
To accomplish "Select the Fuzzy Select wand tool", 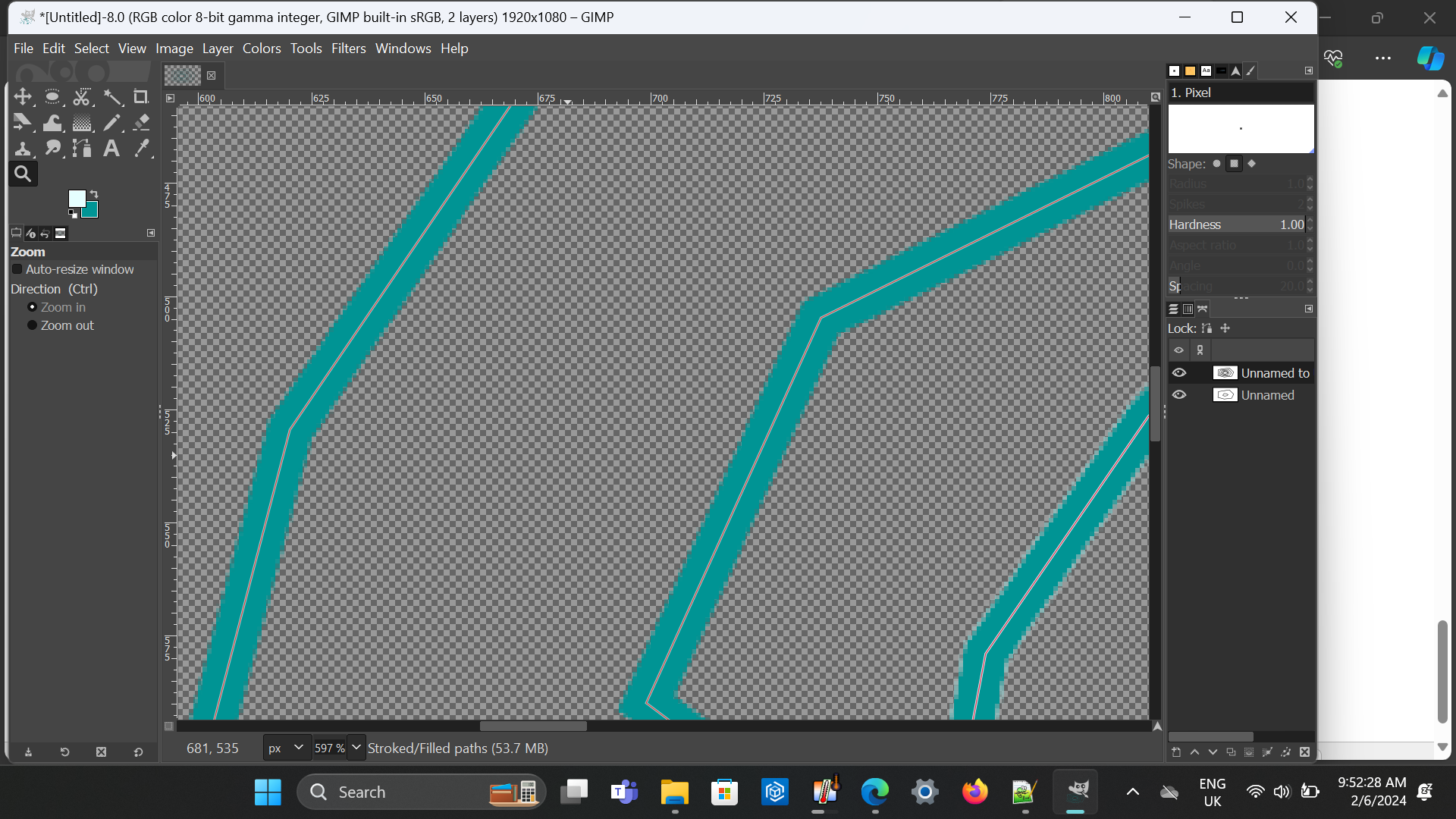I will point(112,97).
